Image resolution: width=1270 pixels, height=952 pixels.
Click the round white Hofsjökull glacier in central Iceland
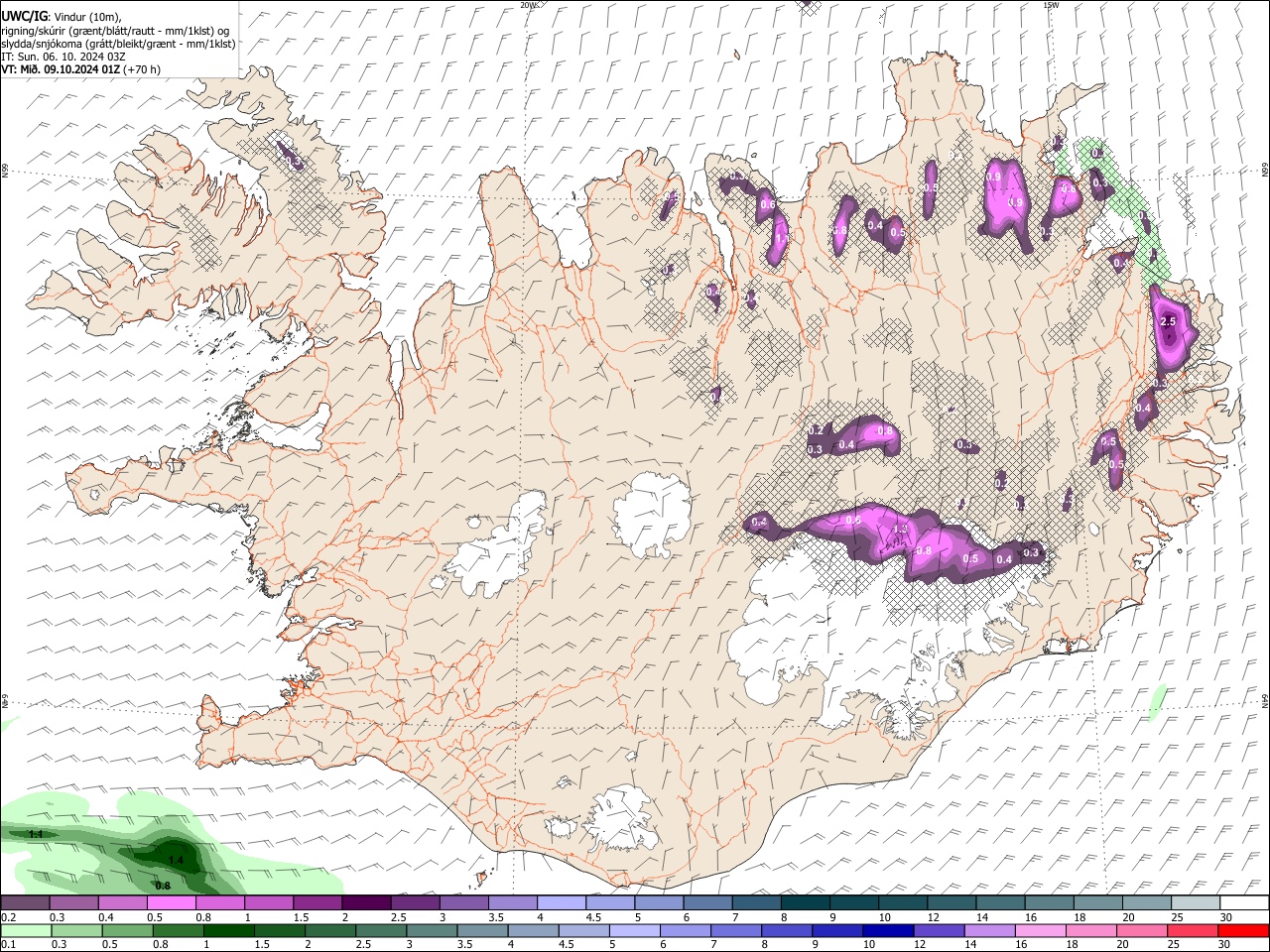point(651,513)
